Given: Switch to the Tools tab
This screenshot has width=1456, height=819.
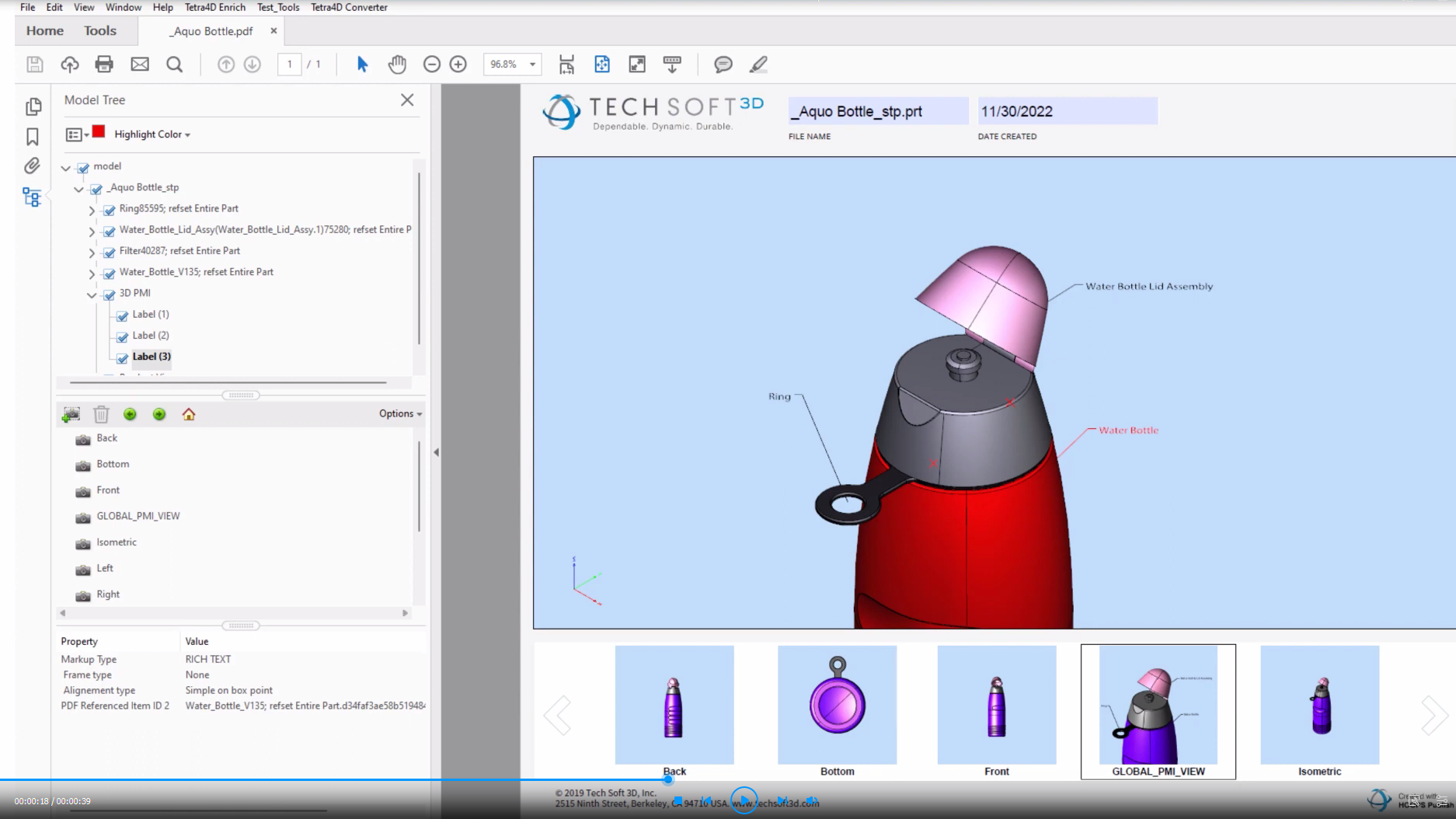Looking at the screenshot, I should (x=100, y=30).
